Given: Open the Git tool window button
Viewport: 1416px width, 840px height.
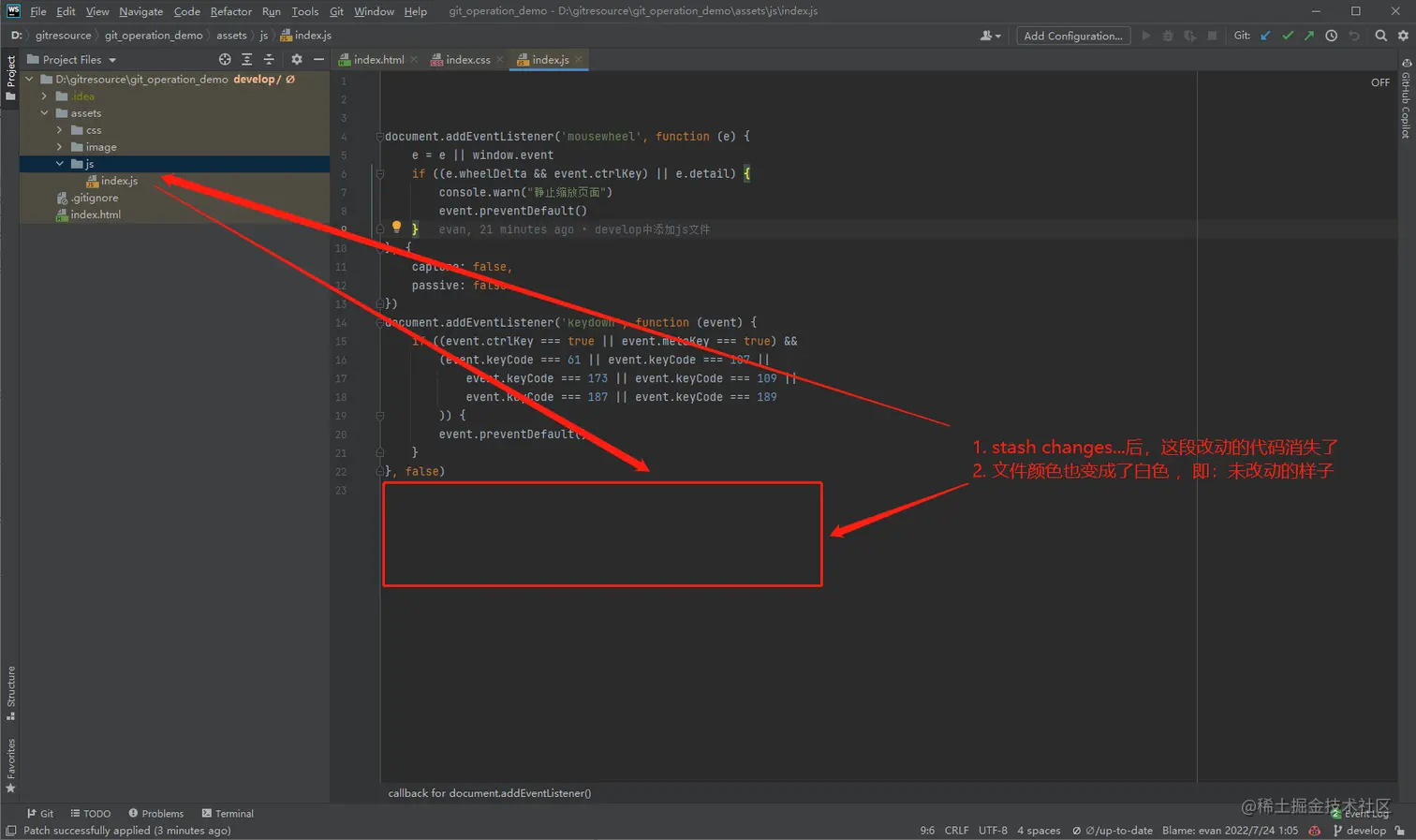Looking at the screenshot, I should 40,813.
